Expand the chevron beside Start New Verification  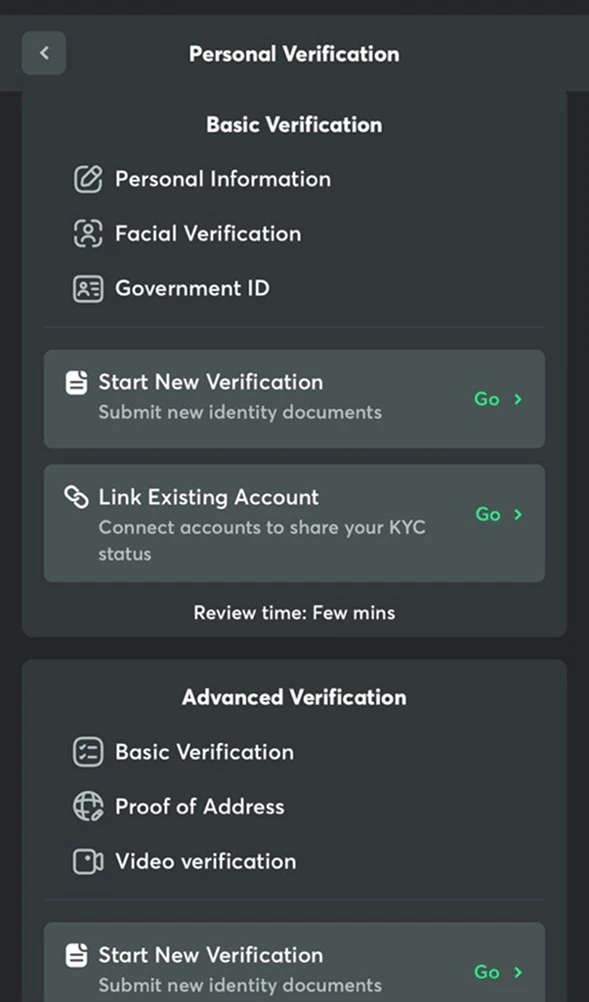(519, 399)
